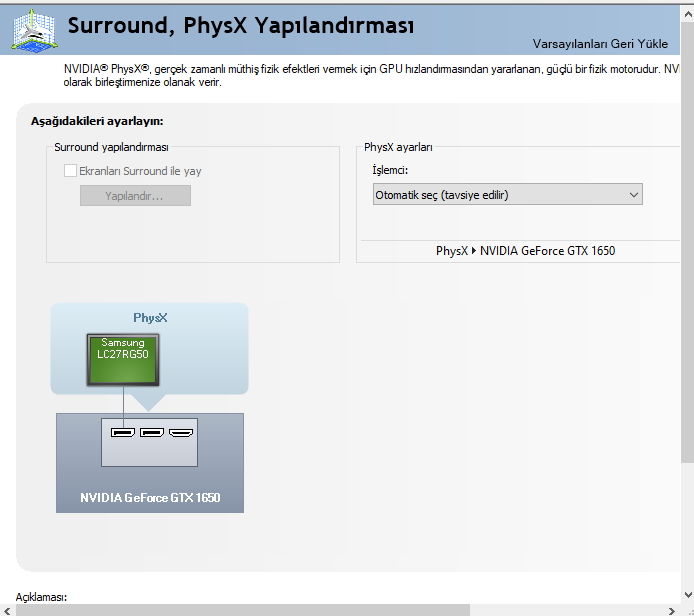Click Varsayılanları Geri Yükle link
This screenshot has height=616, width=694.
tap(600, 44)
